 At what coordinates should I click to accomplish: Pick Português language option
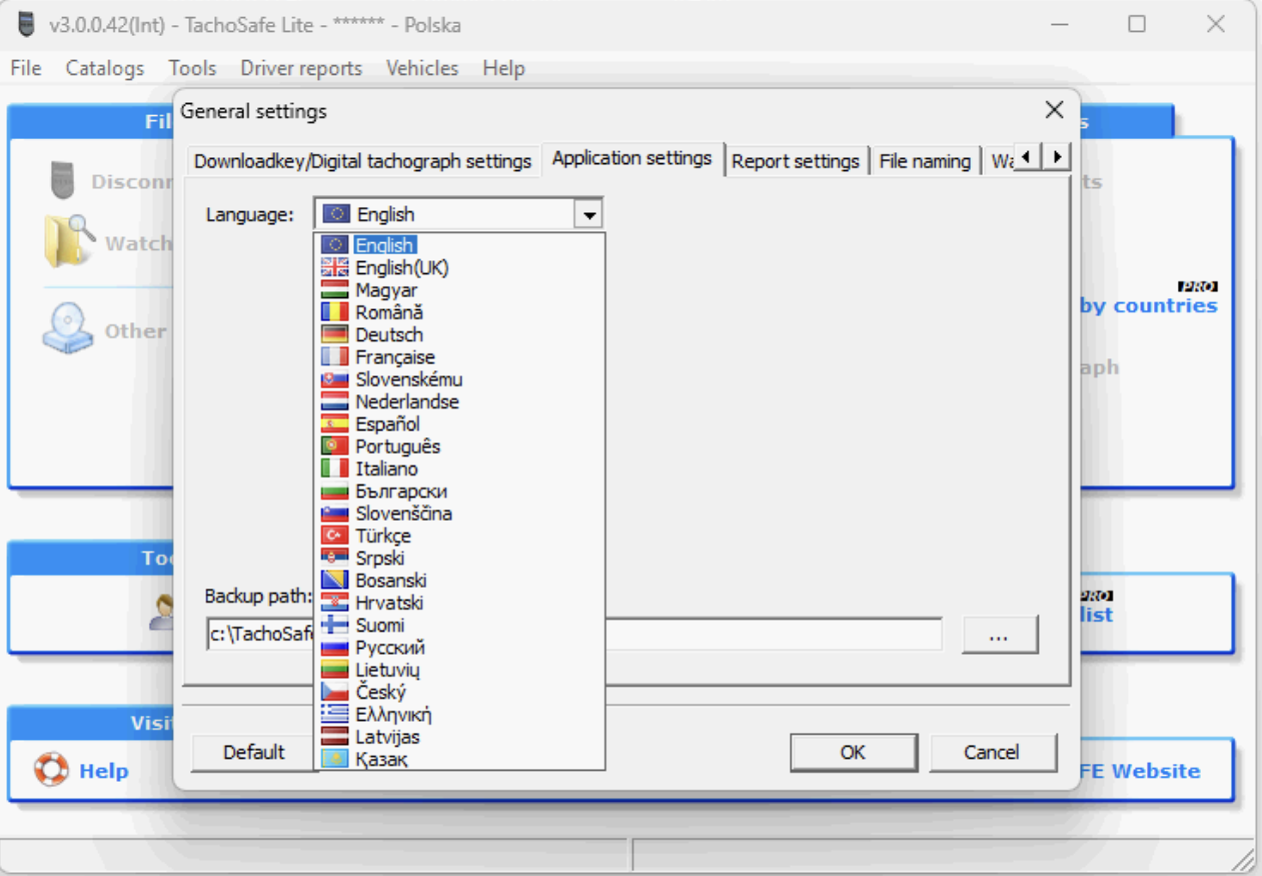(x=459, y=446)
